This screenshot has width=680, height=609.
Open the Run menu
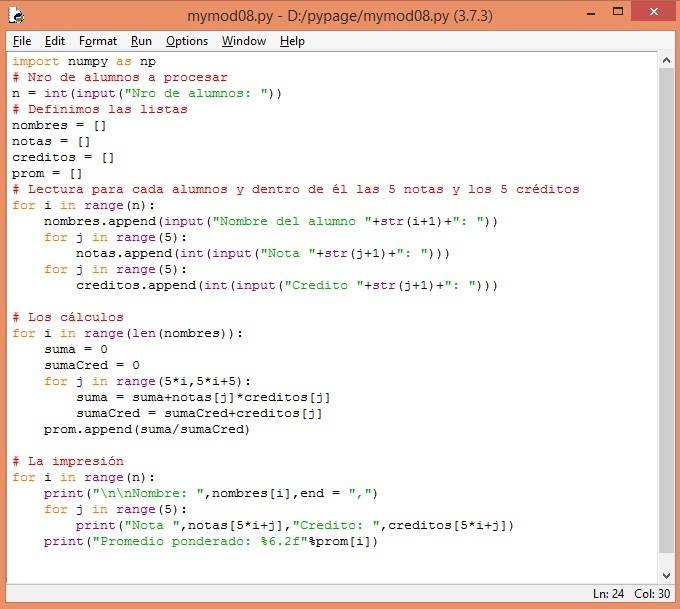(141, 41)
